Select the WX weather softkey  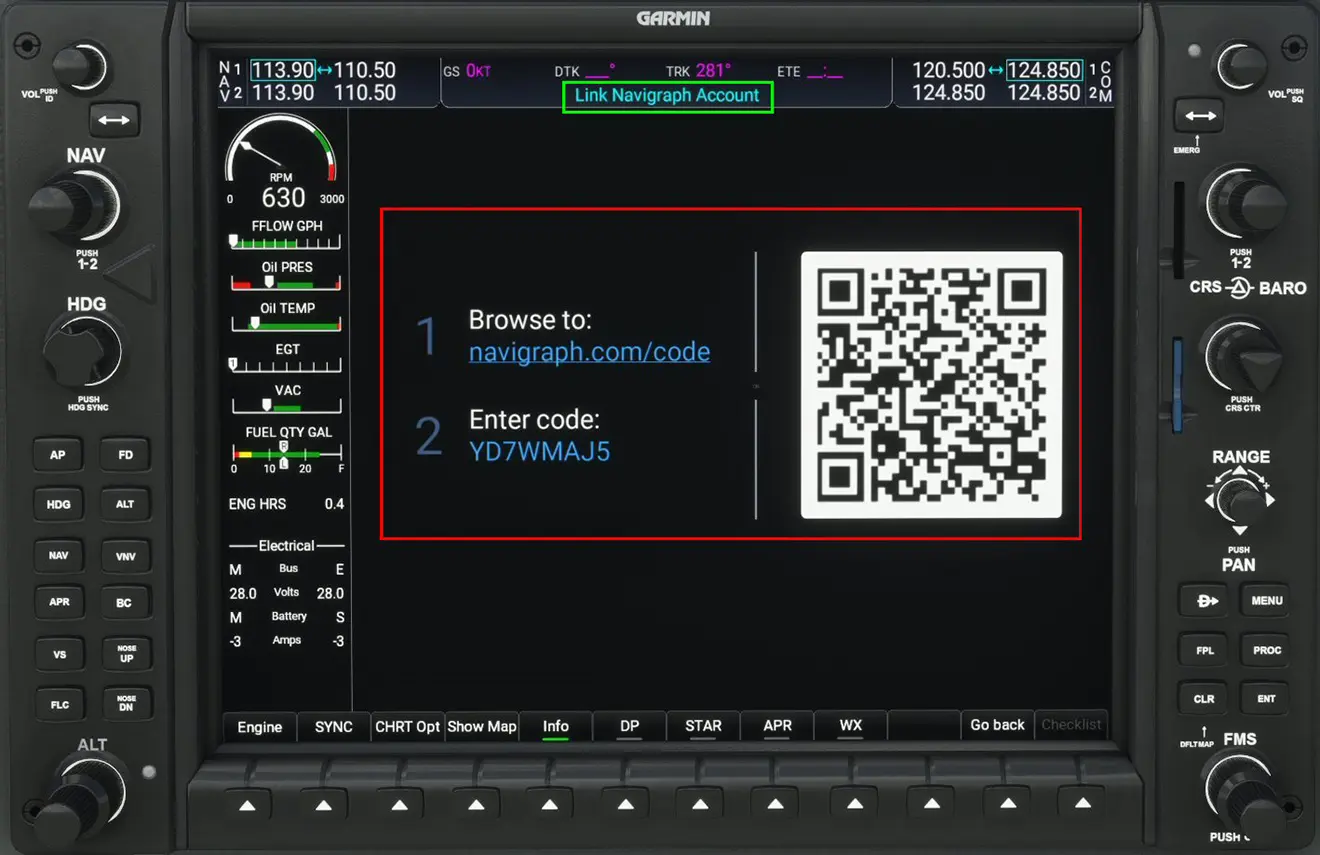point(851,727)
